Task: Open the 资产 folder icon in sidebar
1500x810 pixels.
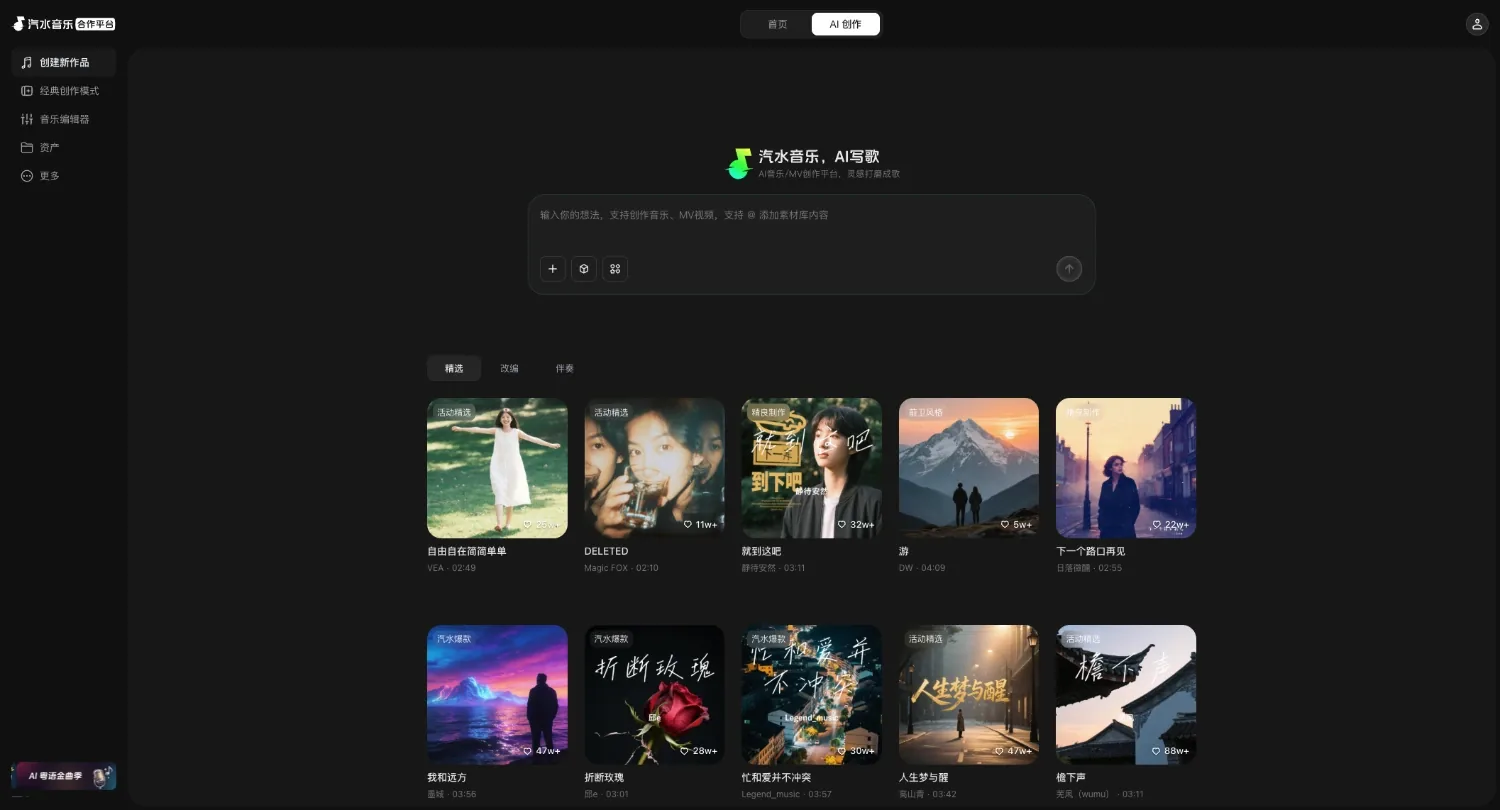Action: click(x=27, y=147)
